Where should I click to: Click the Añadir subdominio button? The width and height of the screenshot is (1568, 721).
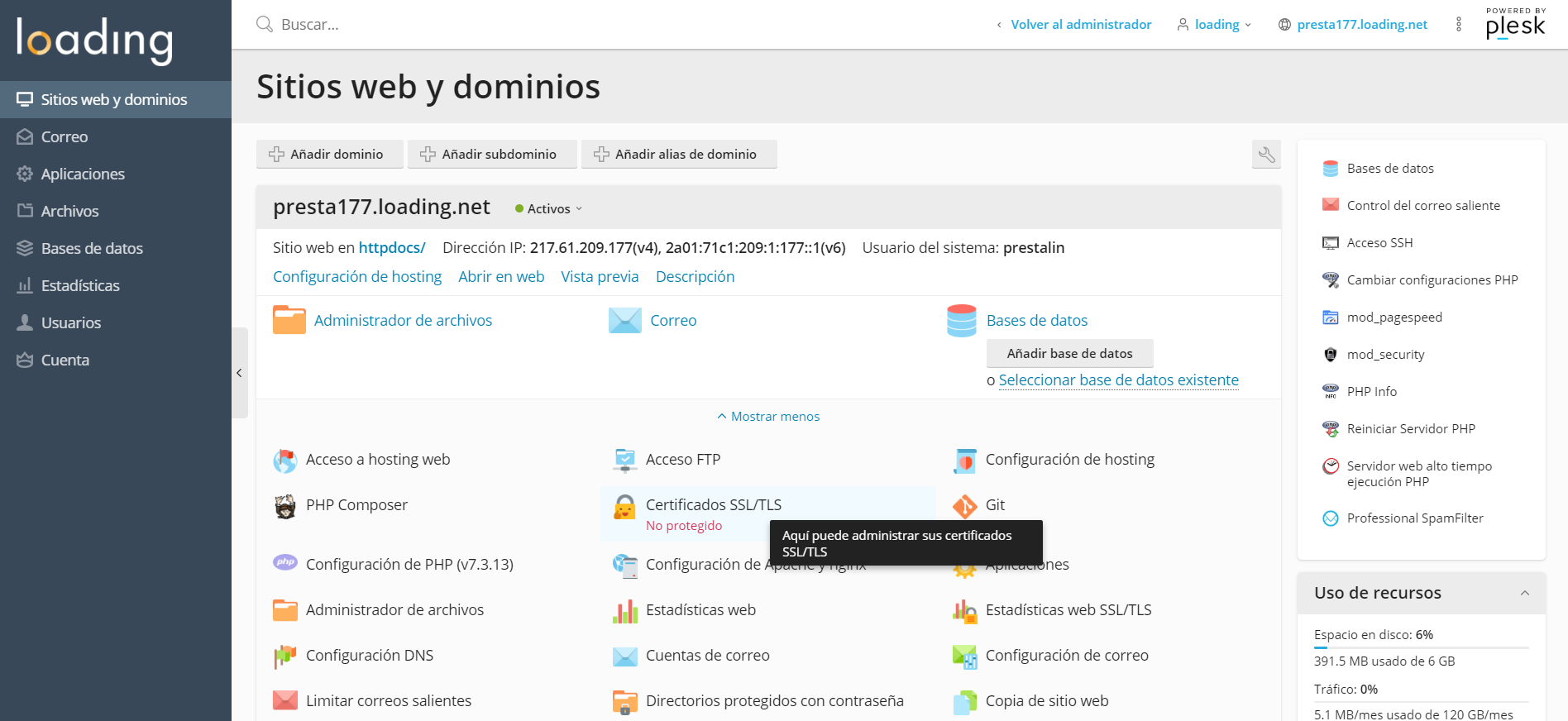(492, 154)
